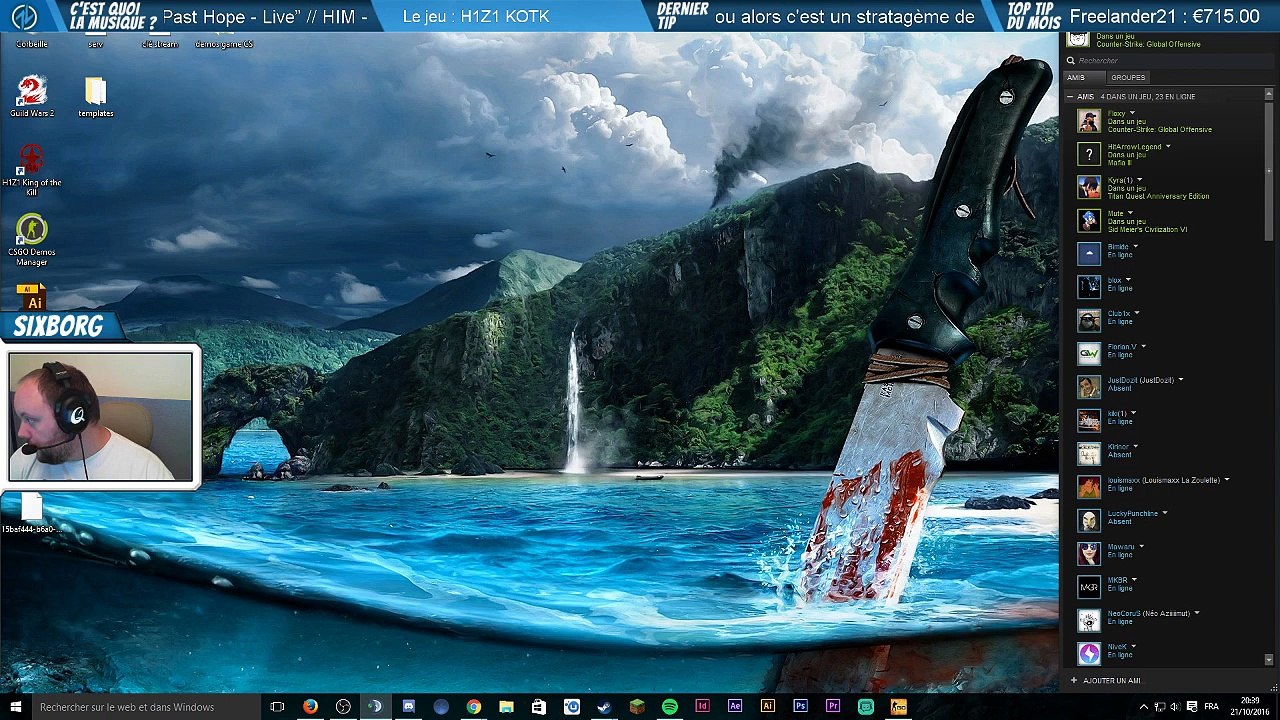Open the taskbar clock and date
1280x720 pixels.
(1250, 707)
